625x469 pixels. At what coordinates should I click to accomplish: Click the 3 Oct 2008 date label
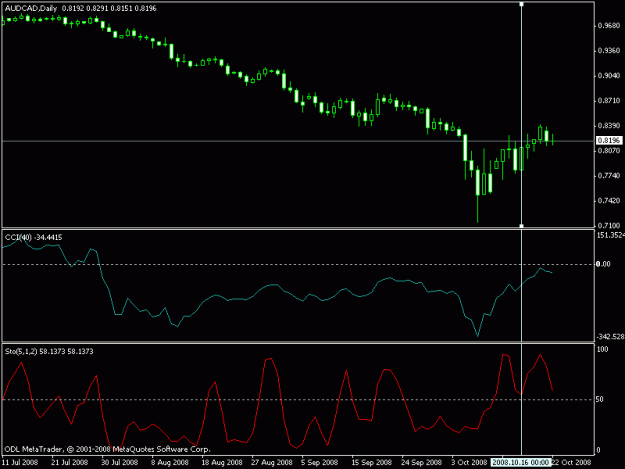pyautogui.click(x=469, y=462)
